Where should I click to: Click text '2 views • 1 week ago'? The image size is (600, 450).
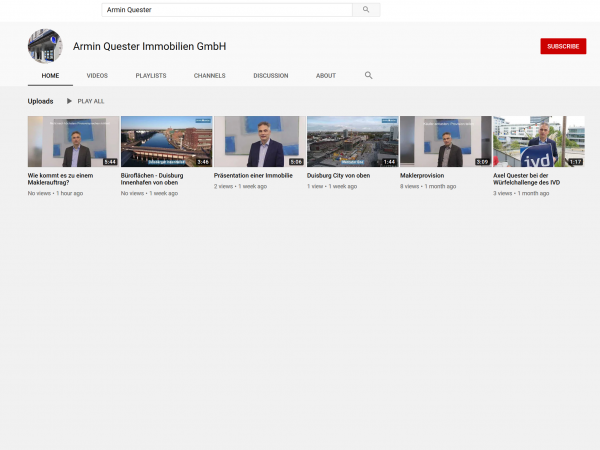click(240, 186)
